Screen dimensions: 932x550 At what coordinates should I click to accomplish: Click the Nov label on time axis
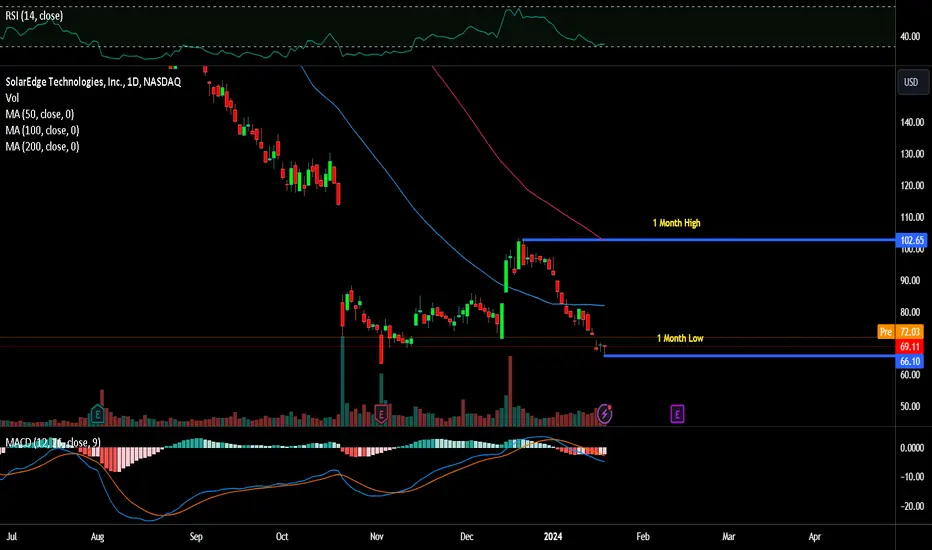click(377, 536)
